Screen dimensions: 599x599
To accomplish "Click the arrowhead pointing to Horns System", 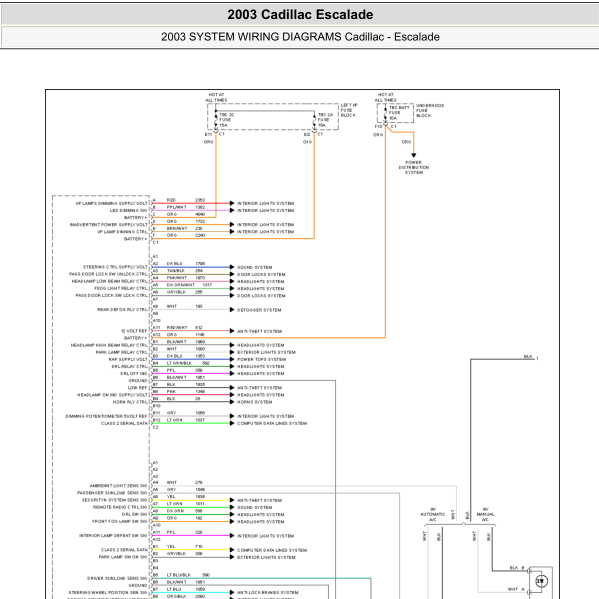I will point(232,402).
